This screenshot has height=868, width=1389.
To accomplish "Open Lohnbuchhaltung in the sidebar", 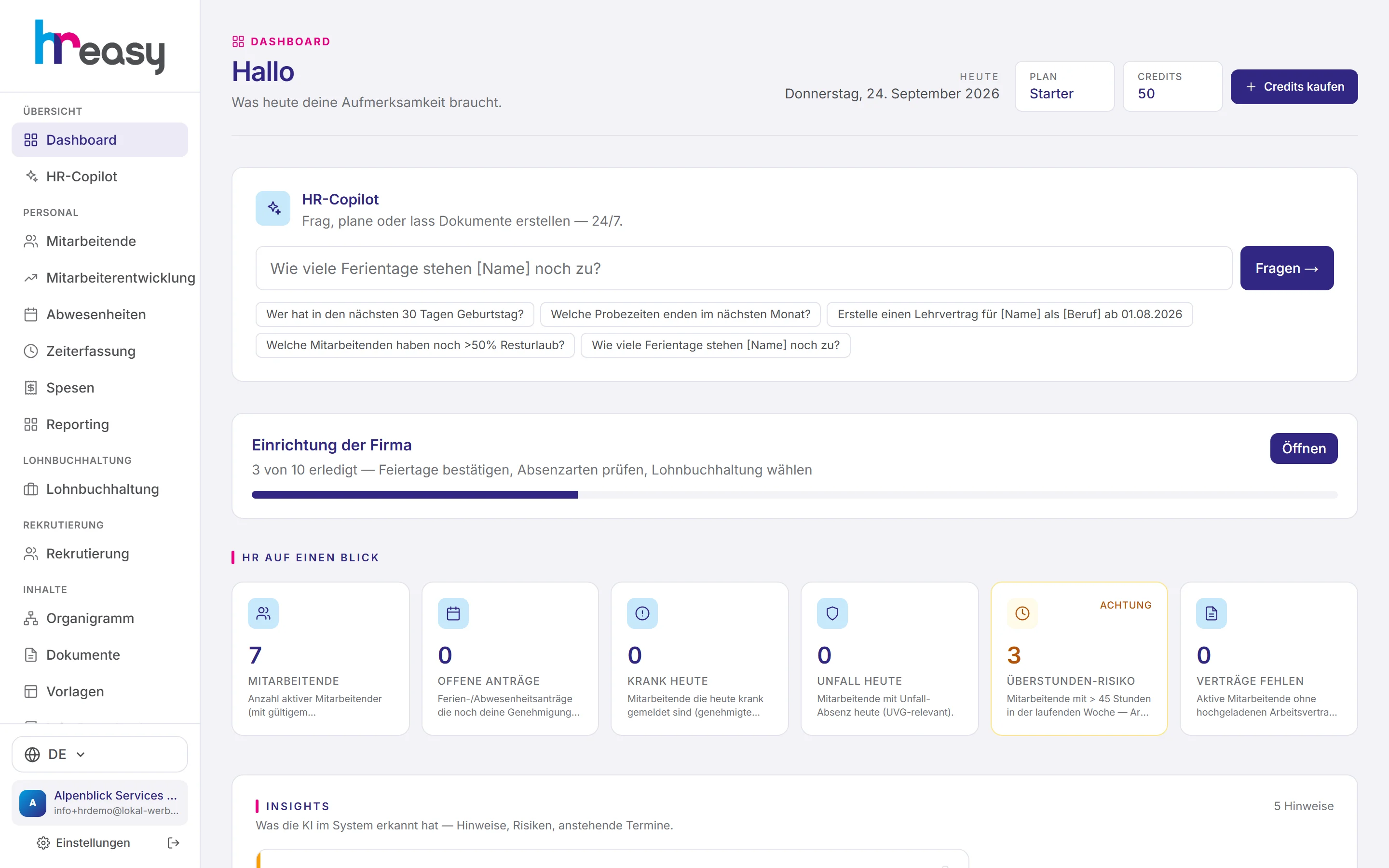I will coord(100,489).
